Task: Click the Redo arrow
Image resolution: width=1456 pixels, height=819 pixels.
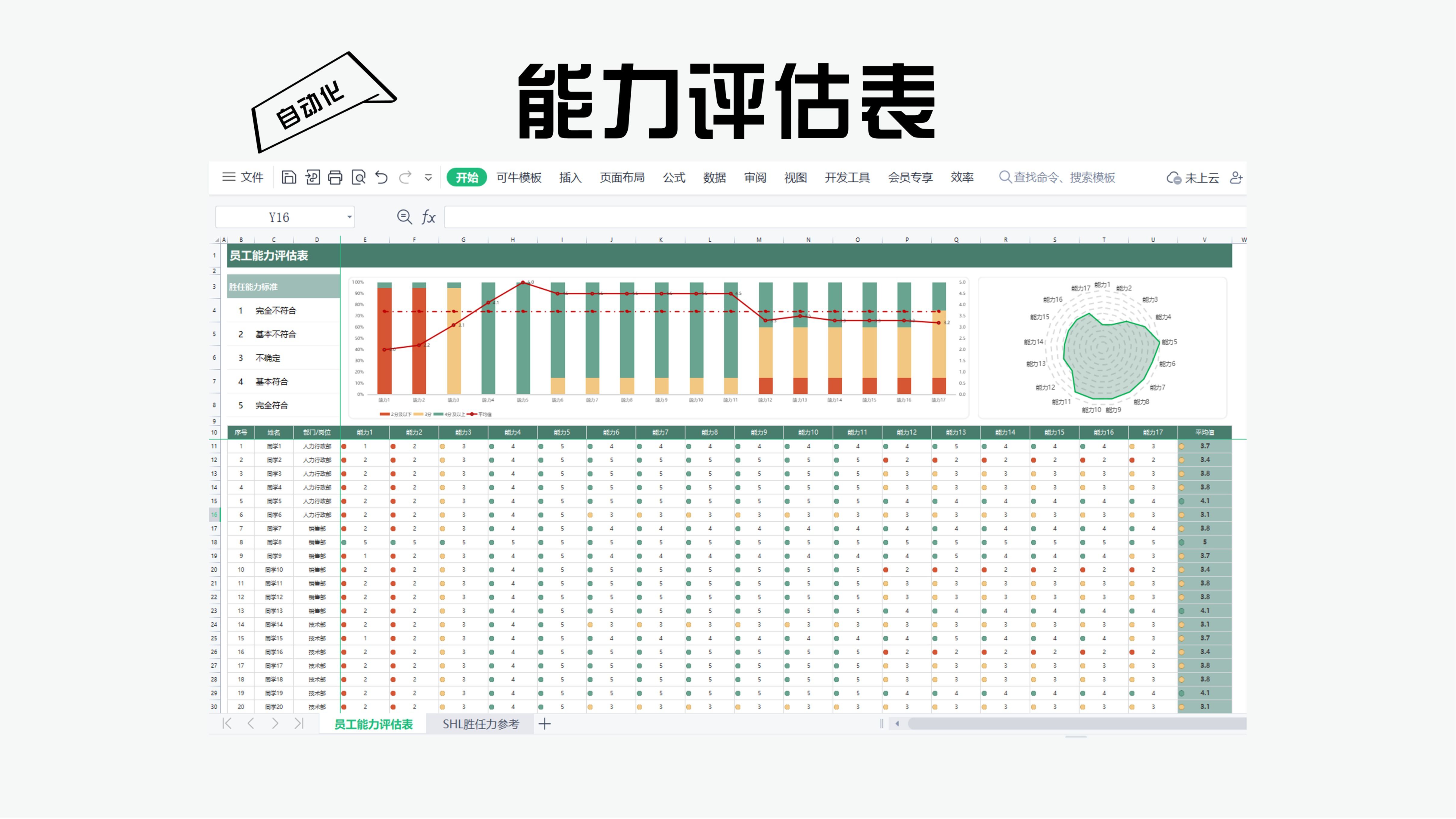Action: pyautogui.click(x=405, y=178)
